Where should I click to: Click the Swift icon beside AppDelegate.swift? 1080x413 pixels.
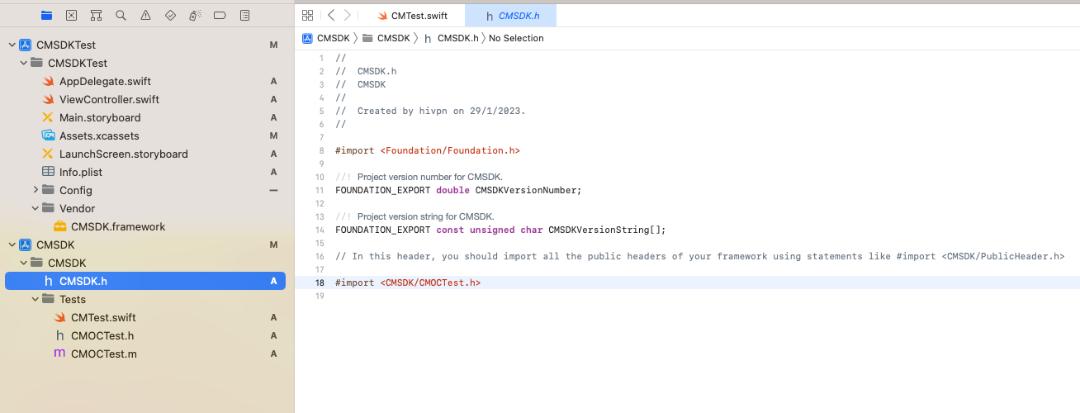[48, 81]
